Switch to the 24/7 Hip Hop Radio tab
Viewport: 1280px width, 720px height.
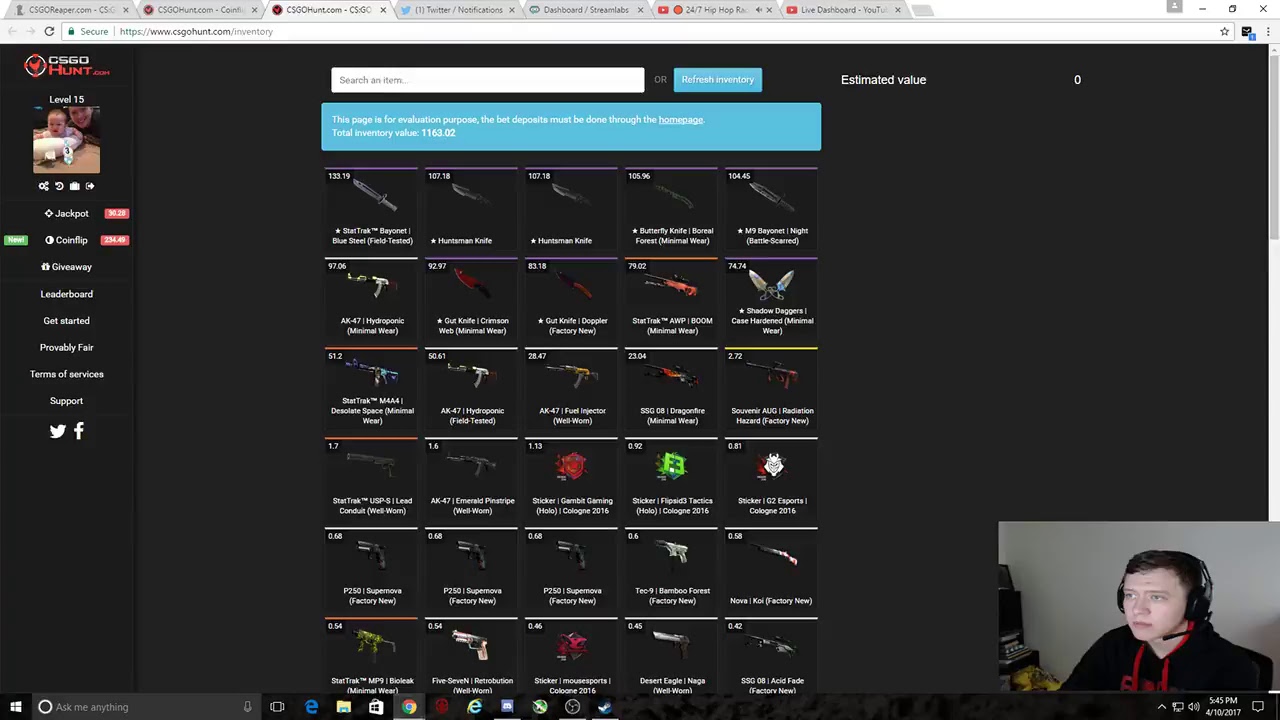click(x=713, y=10)
